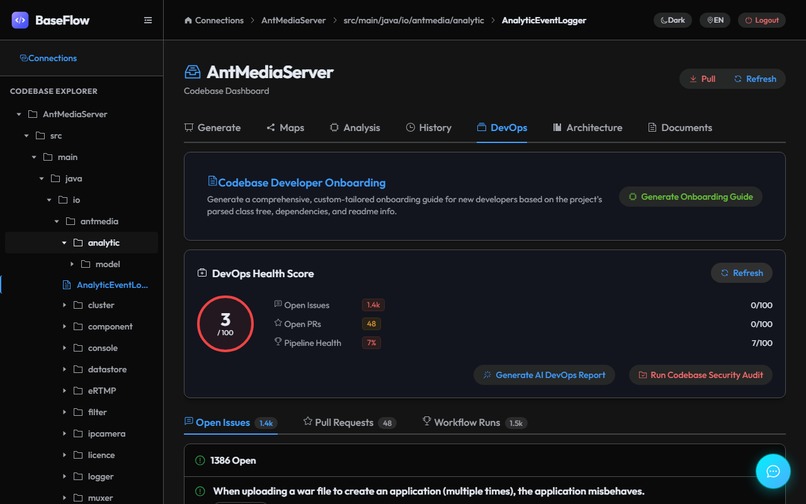
Task: Open the History tab
Action: [429, 128]
